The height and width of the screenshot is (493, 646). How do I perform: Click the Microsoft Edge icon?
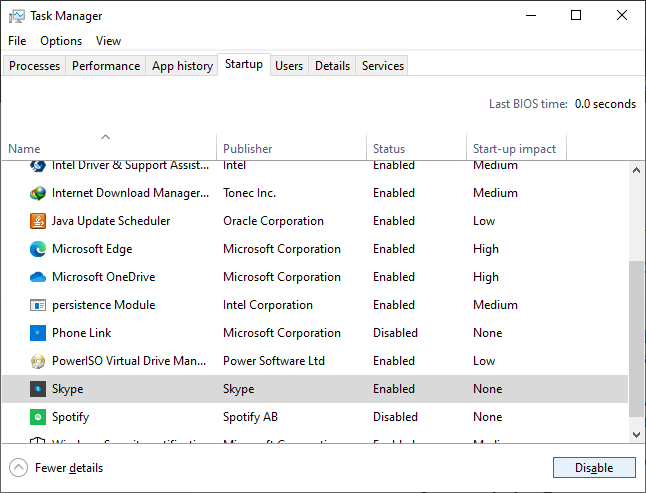[x=38, y=249]
